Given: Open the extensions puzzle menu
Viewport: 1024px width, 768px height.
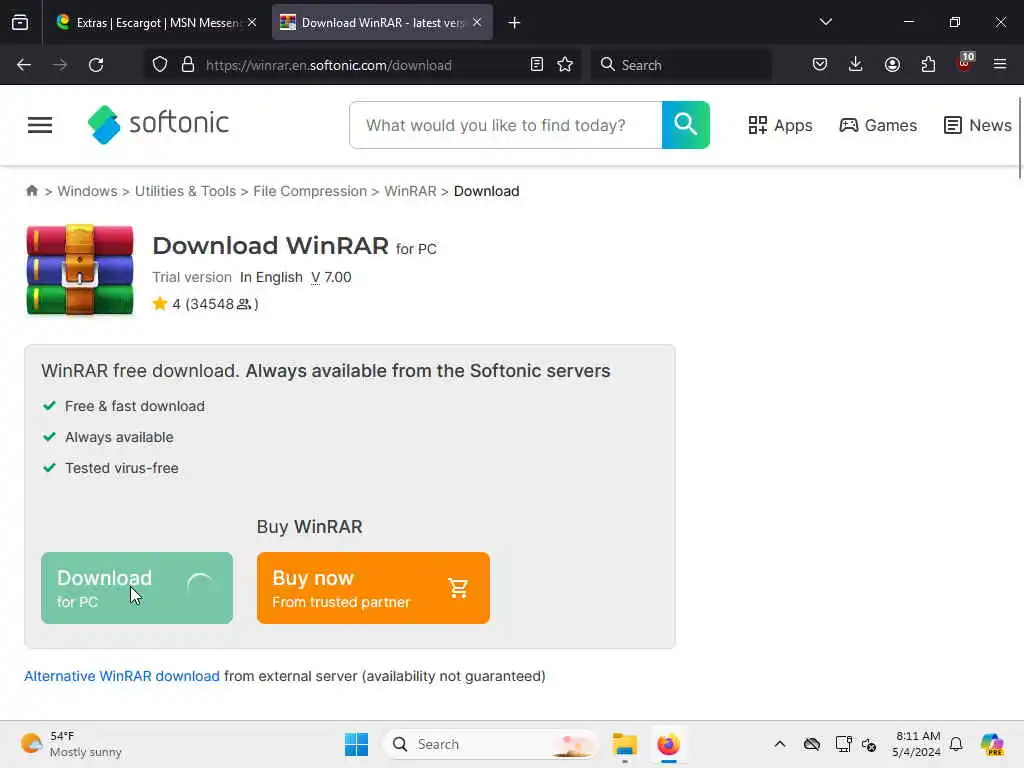Looking at the screenshot, I should (x=928, y=65).
